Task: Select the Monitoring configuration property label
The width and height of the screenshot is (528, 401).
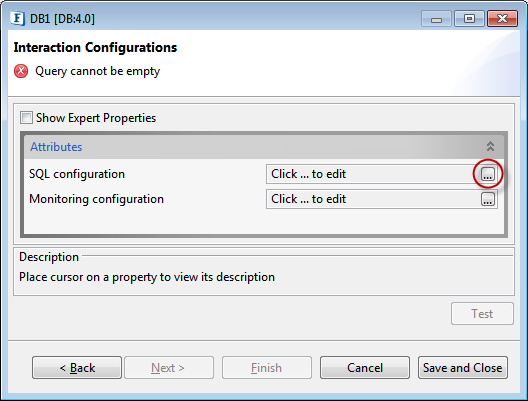Action: 96,199
